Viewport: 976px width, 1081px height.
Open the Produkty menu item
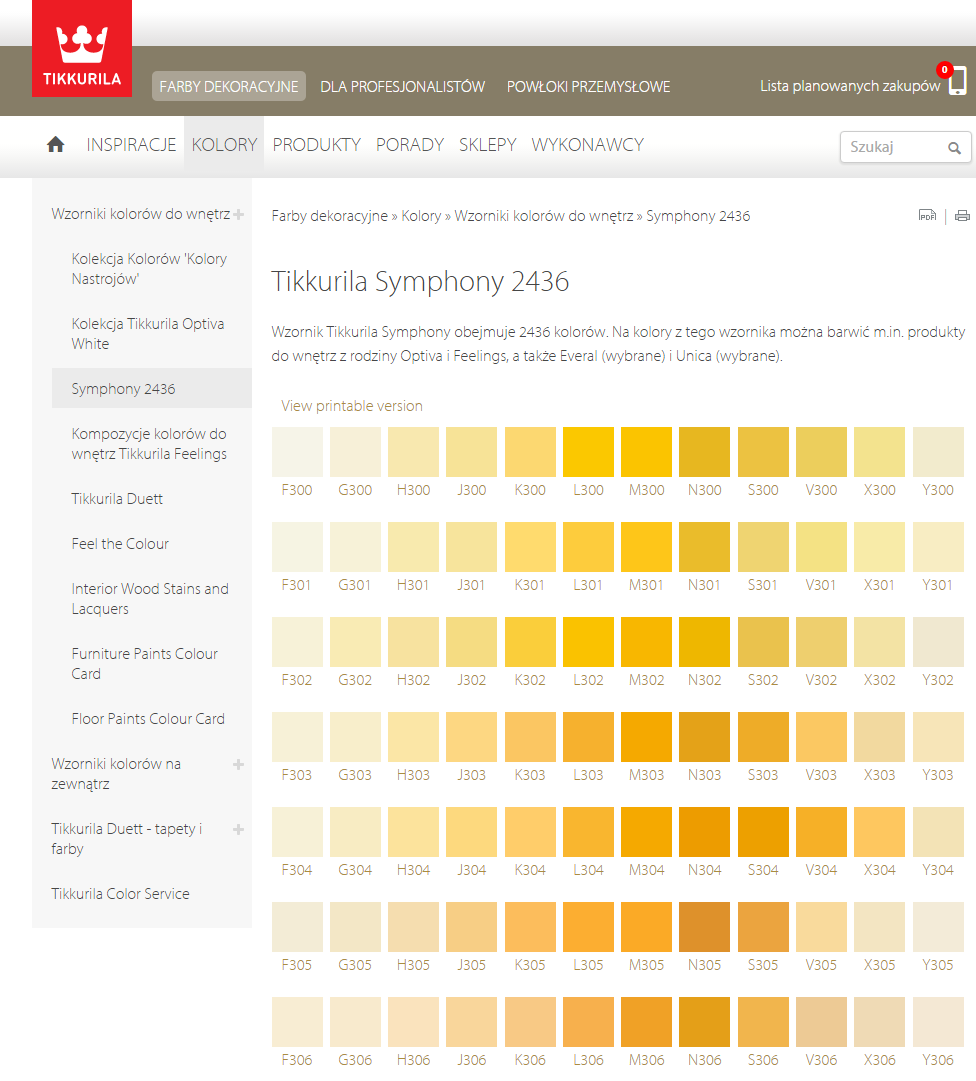point(316,145)
